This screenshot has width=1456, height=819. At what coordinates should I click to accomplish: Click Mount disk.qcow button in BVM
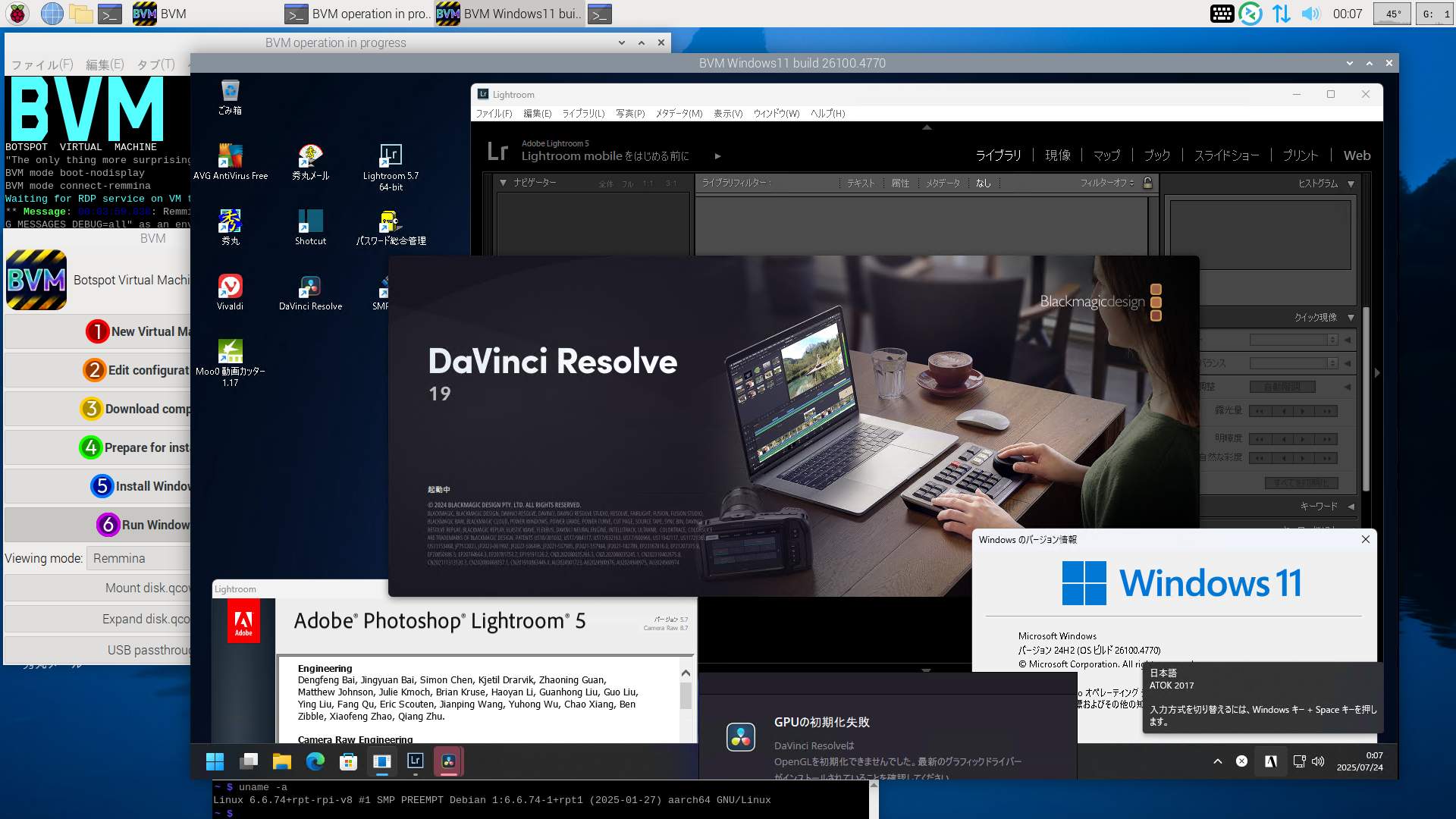[x=97, y=588]
